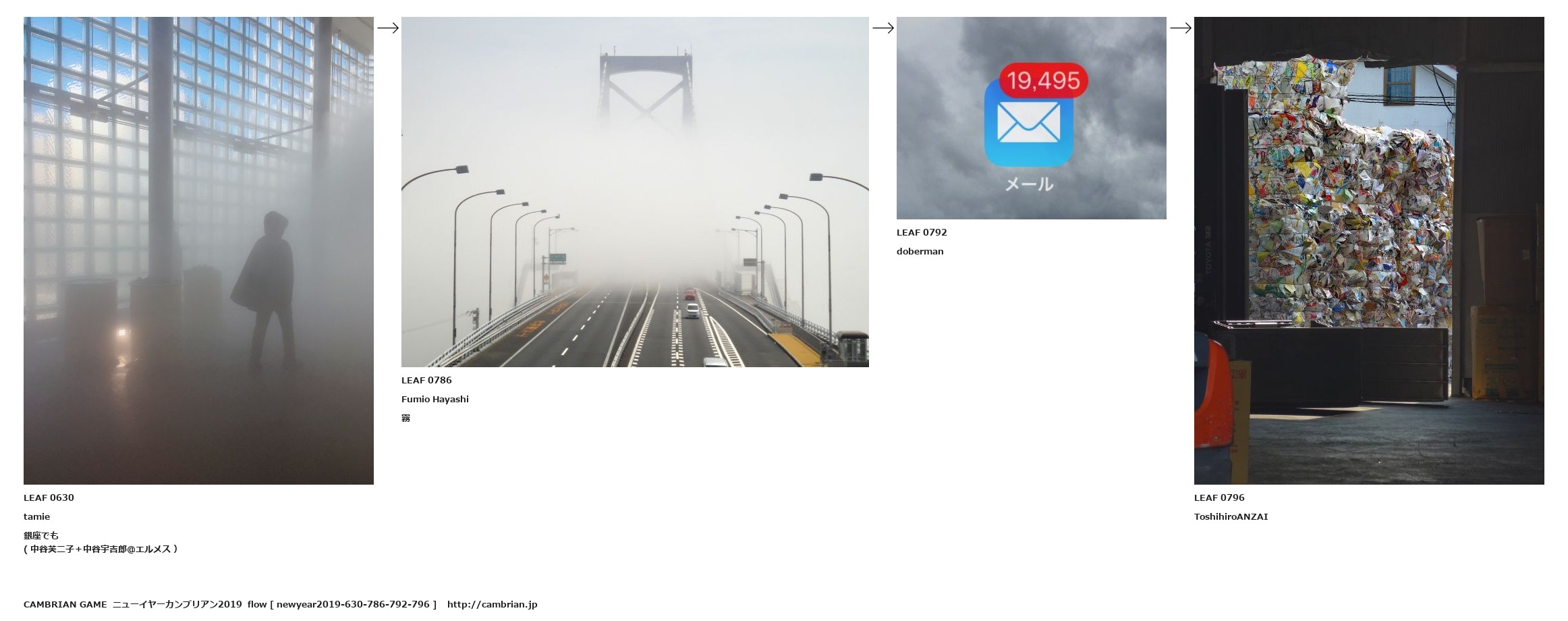Click the LEAF 0796 label
The height and width of the screenshot is (621, 1568).
[x=1219, y=497]
